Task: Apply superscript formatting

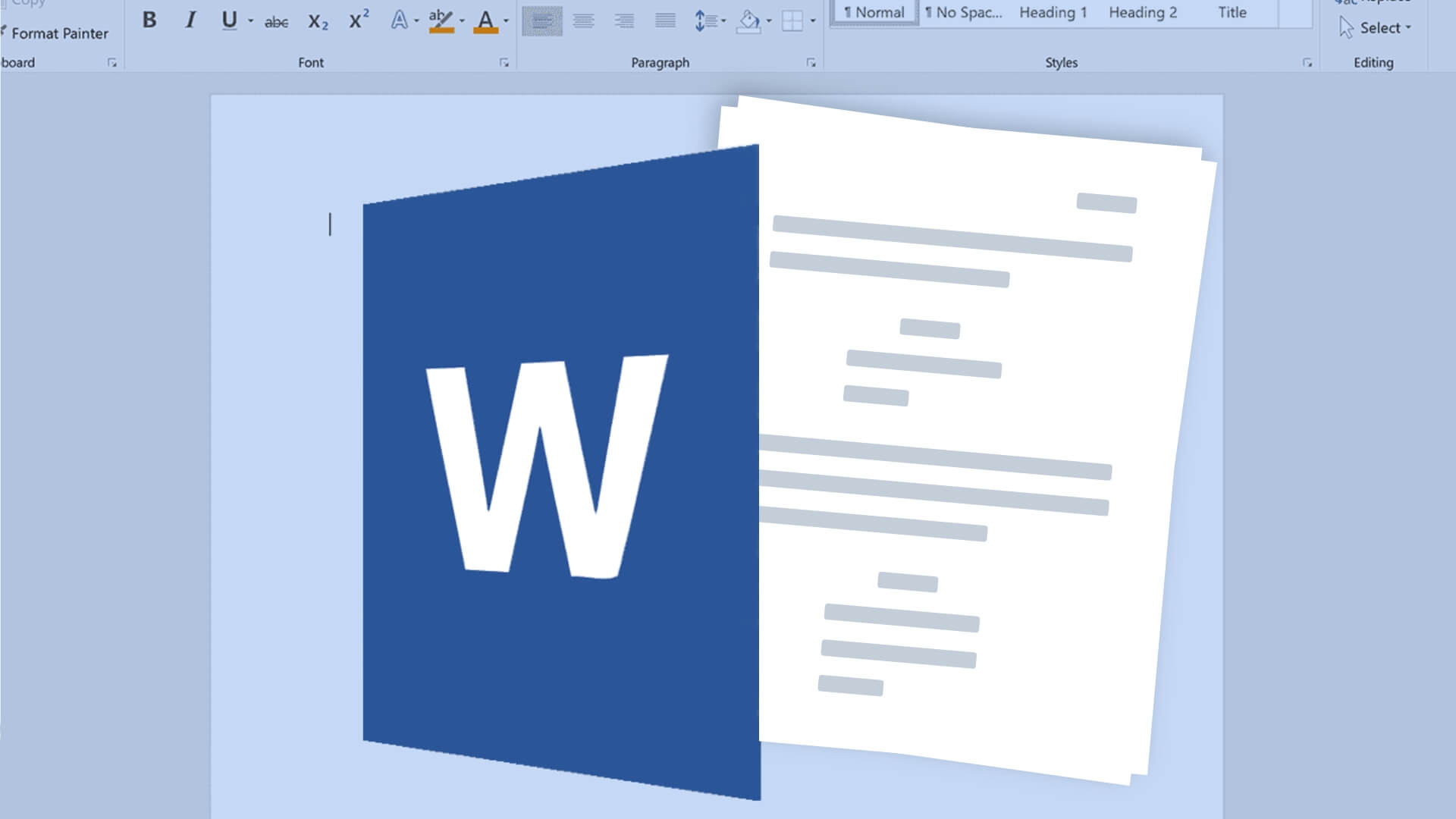Action: [x=358, y=20]
